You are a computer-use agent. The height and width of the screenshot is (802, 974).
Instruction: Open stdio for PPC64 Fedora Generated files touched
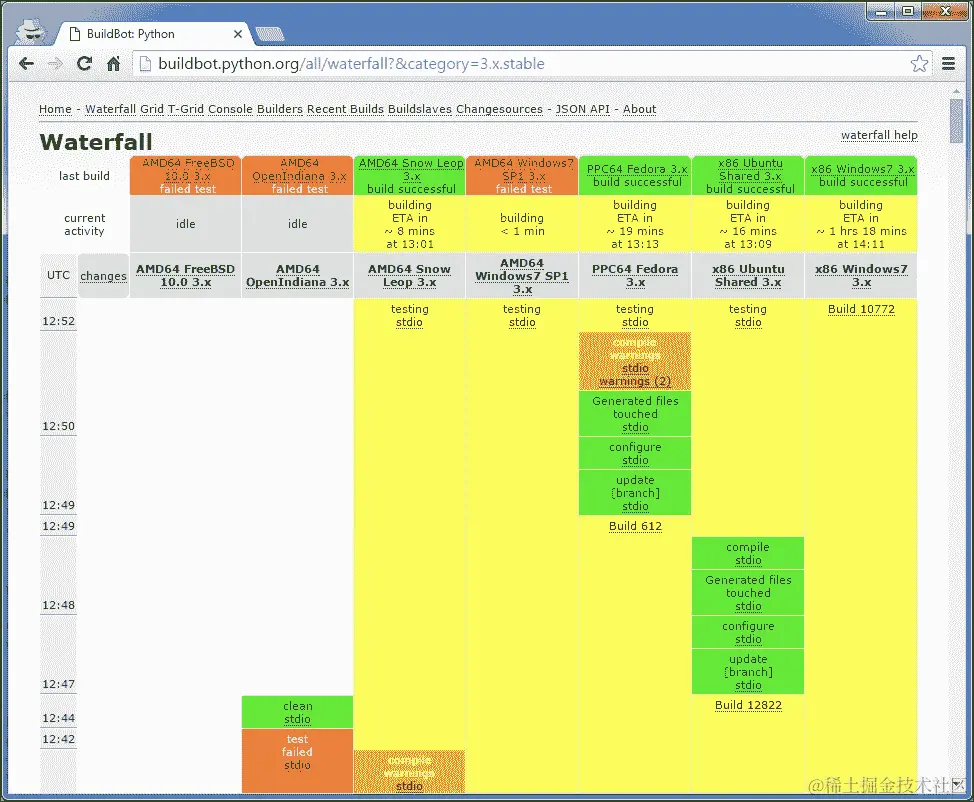tap(635, 427)
